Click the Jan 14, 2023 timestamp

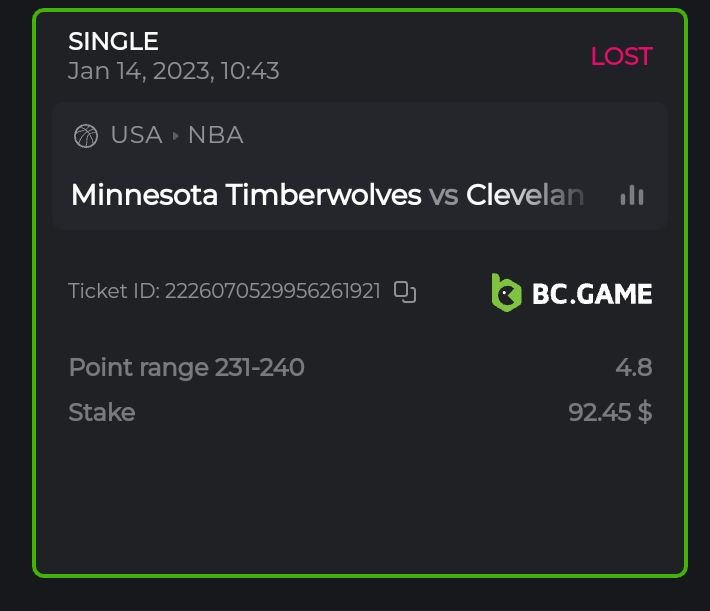click(173, 71)
